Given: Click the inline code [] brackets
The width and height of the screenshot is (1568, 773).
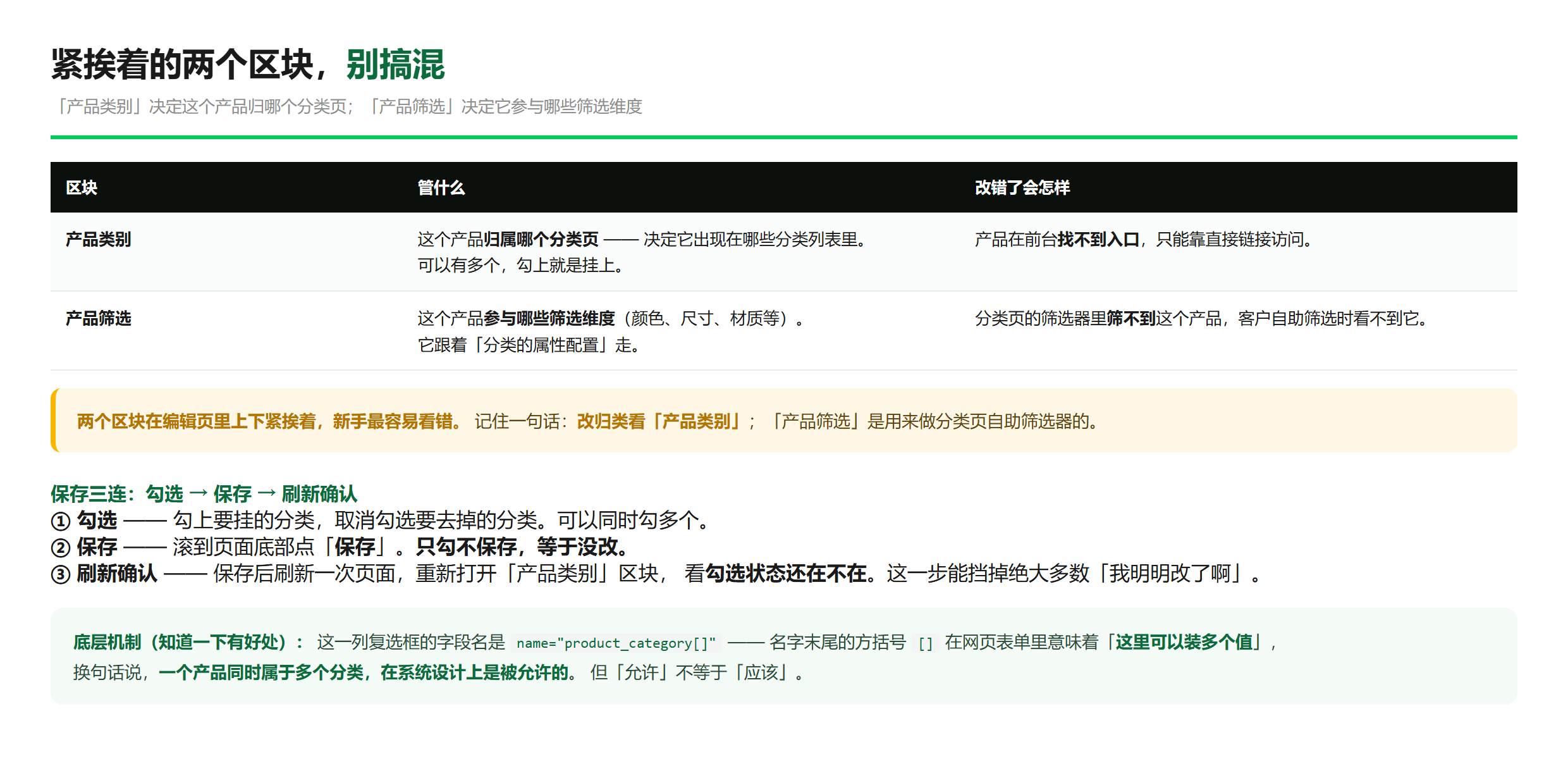Looking at the screenshot, I should (x=926, y=643).
